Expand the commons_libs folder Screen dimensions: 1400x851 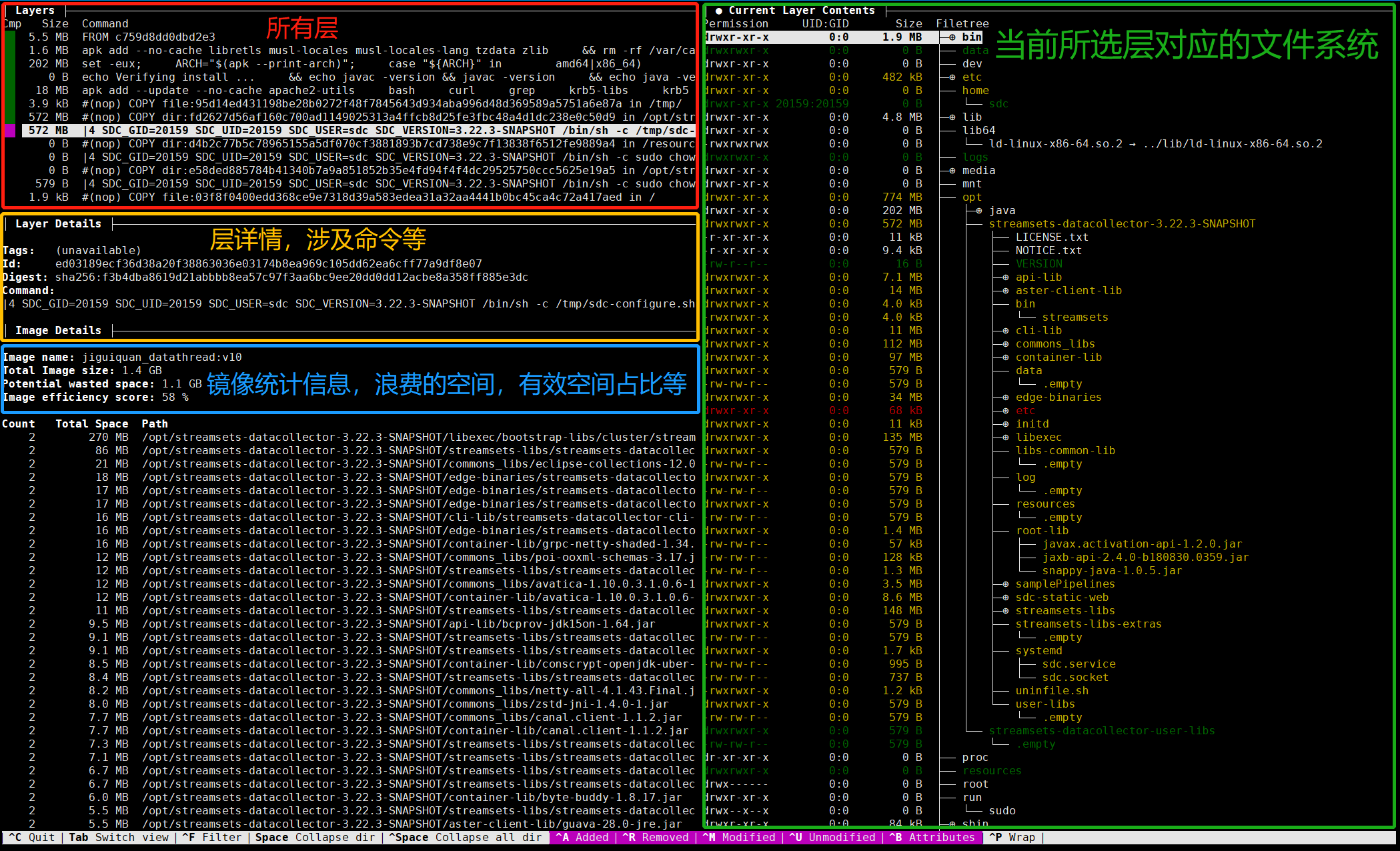tap(1006, 344)
